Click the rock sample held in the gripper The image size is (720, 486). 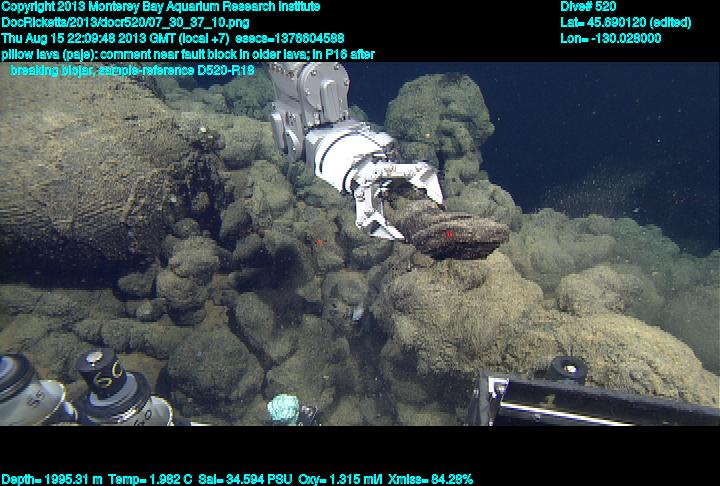[450, 230]
